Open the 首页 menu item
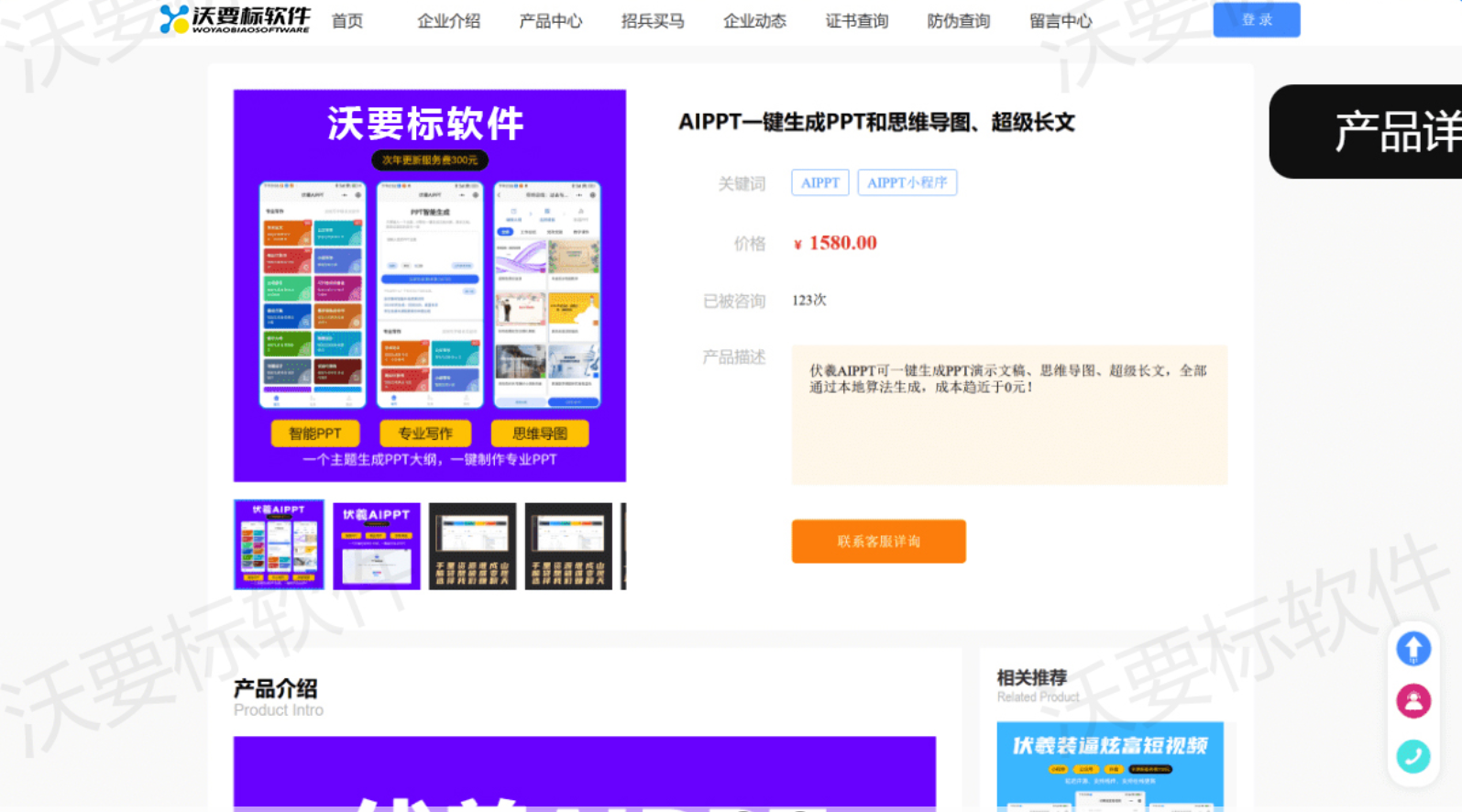The height and width of the screenshot is (812, 1462). (347, 21)
